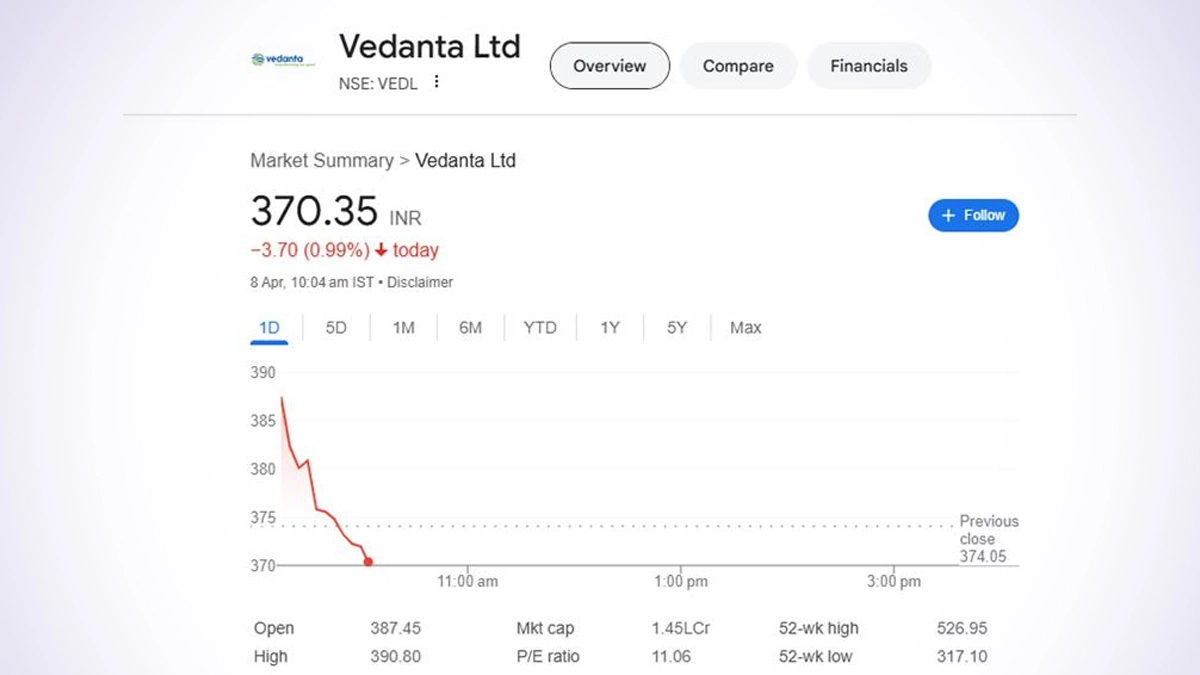Open the Market Summary breadcrumb link

tap(321, 161)
